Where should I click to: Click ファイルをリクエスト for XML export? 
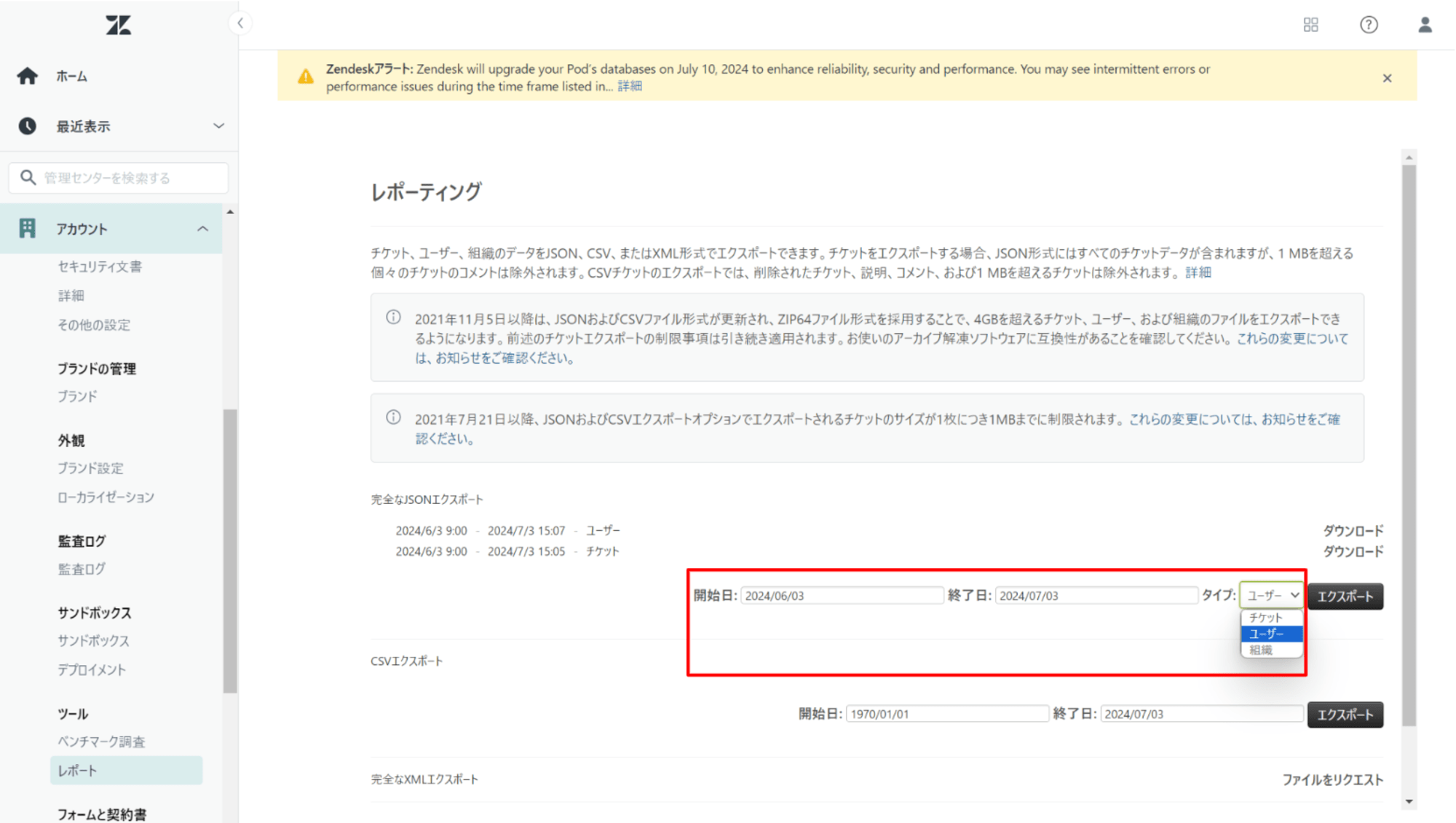[1332, 779]
